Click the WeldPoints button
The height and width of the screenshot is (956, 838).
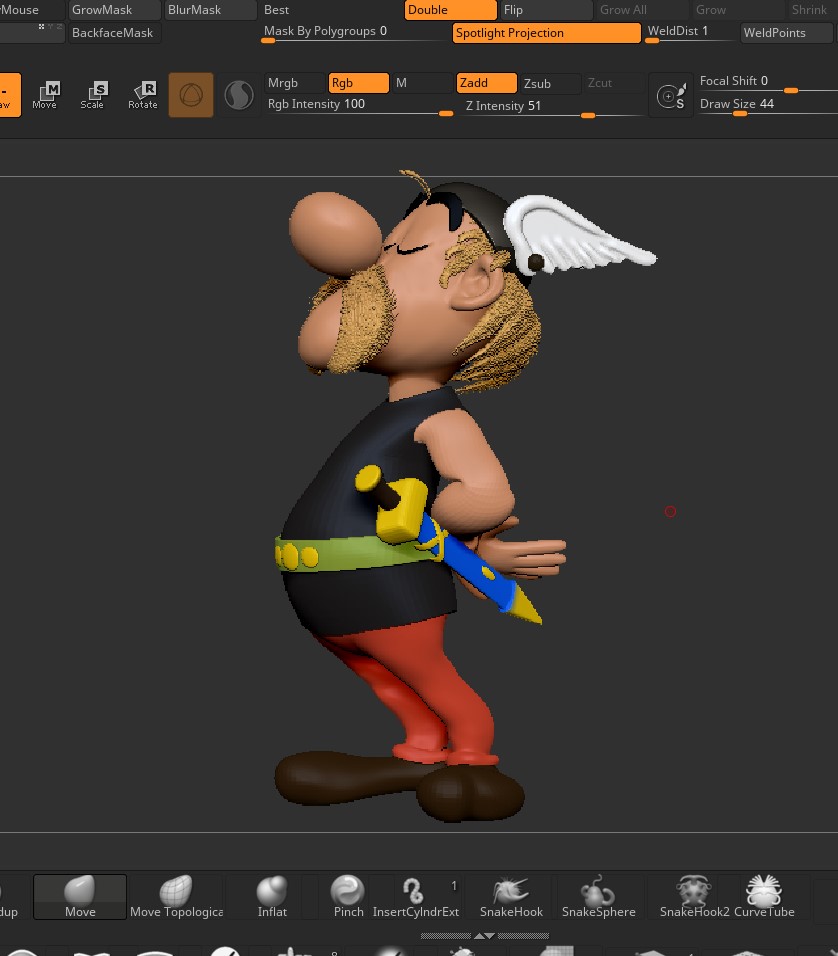pyautogui.click(x=787, y=33)
